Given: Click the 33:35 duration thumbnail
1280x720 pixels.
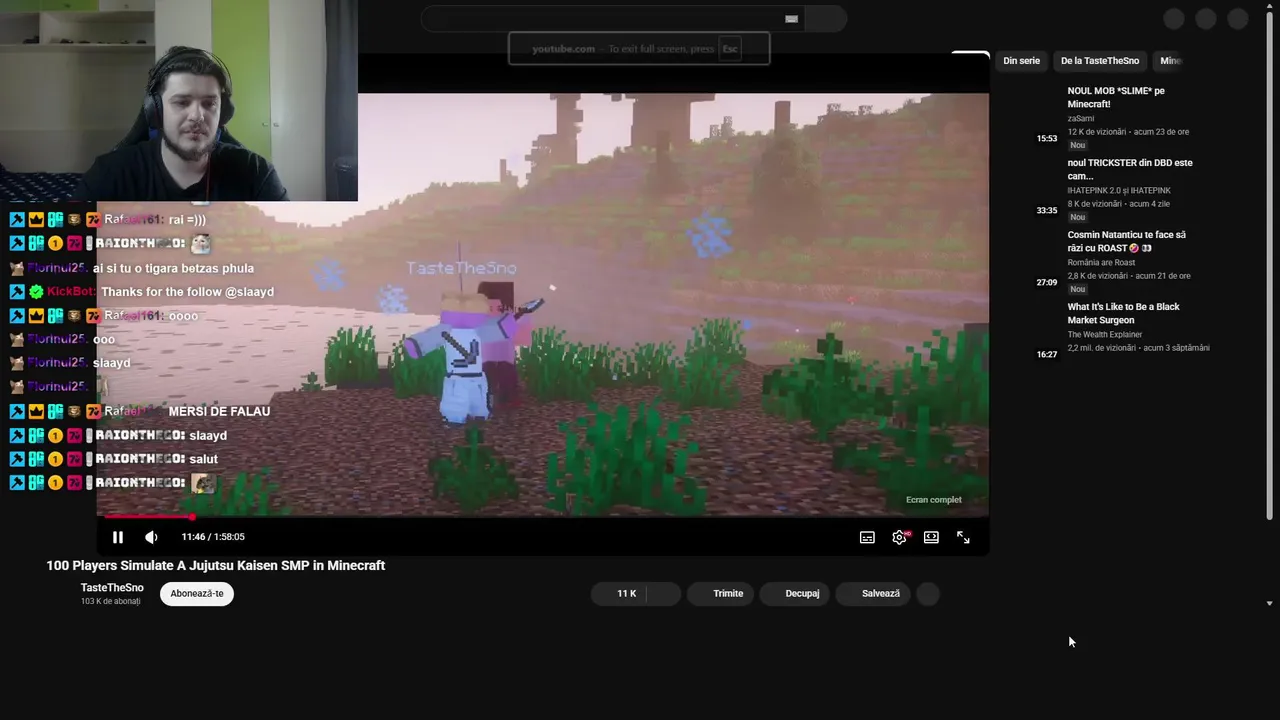Looking at the screenshot, I should [1047, 210].
